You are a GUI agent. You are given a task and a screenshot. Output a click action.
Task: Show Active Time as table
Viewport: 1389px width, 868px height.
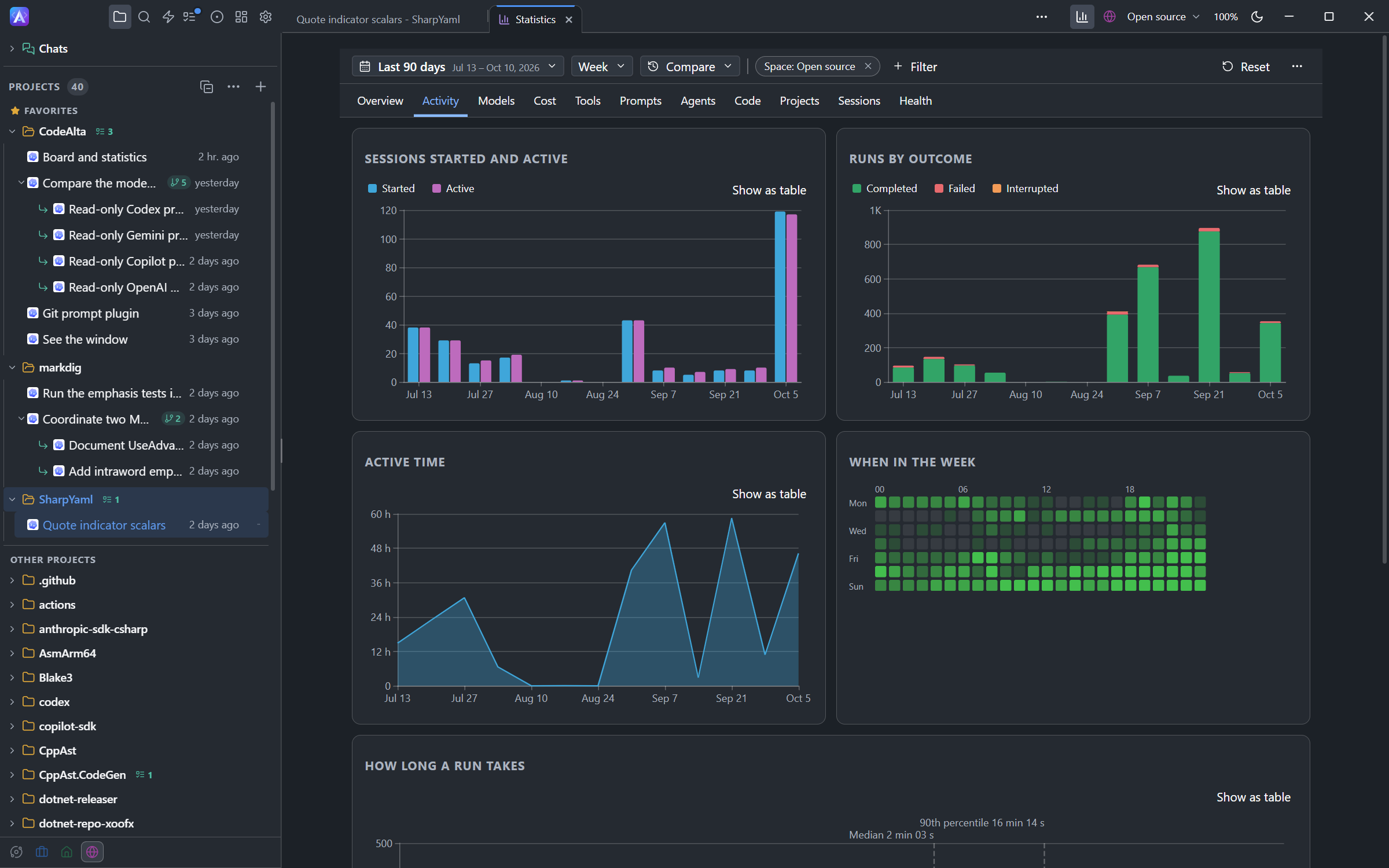(x=769, y=494)
